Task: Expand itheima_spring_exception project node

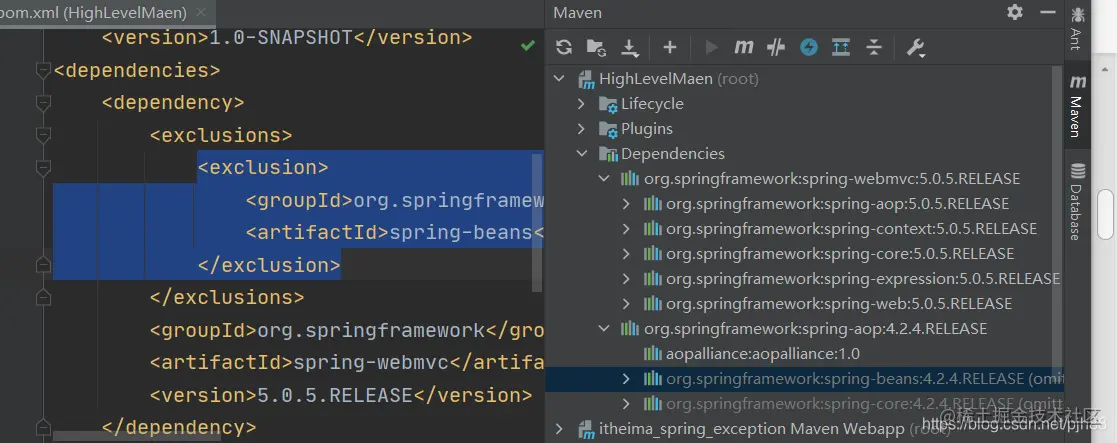Action: [560, 429]
